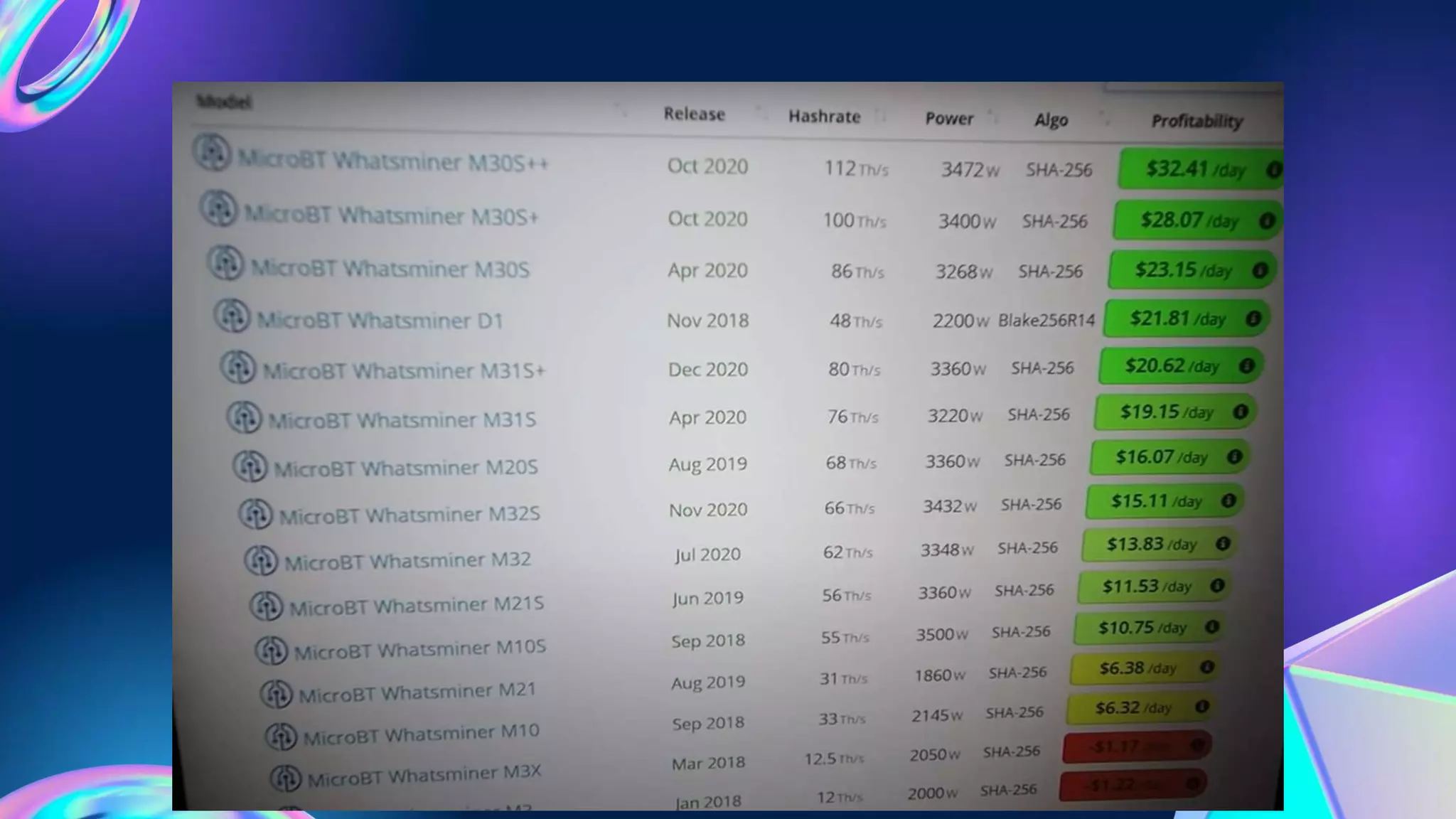Click the info icon on $28.07/day badge
Viewport: 1456px width, 819px height.
click(x=1266, y=221)
